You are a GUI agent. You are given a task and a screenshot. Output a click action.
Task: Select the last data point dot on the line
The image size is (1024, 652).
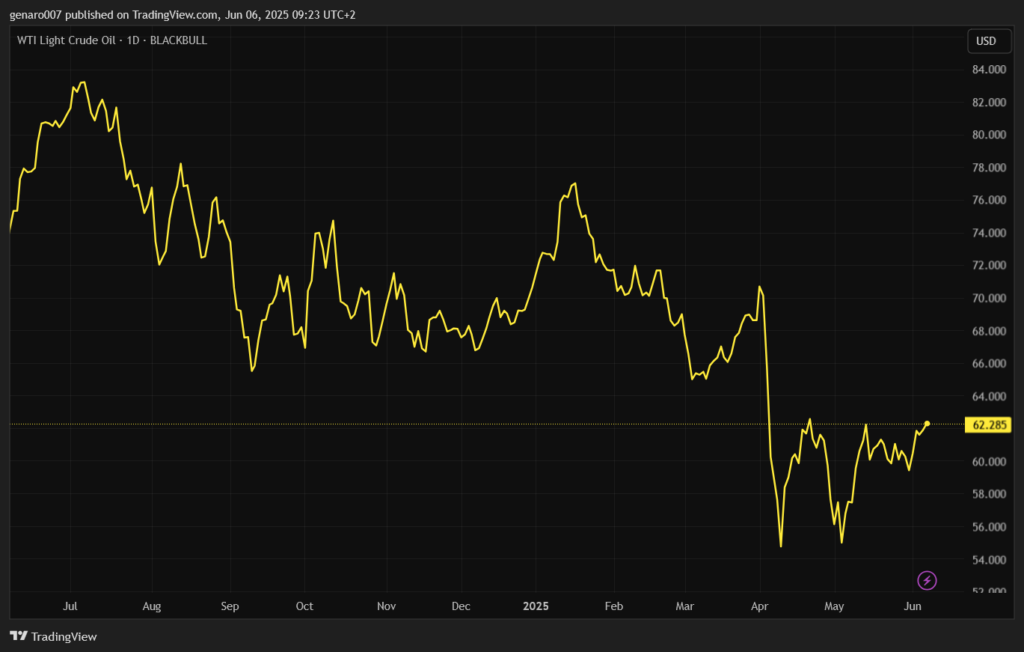pos(927,424)
